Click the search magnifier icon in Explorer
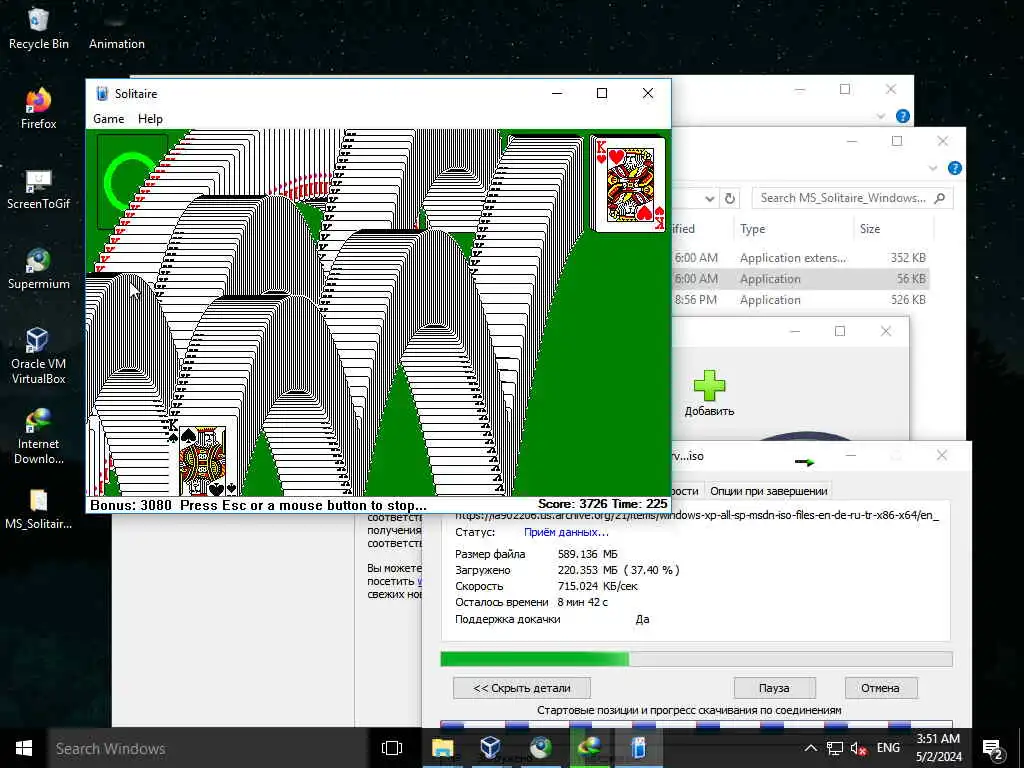 940,198
